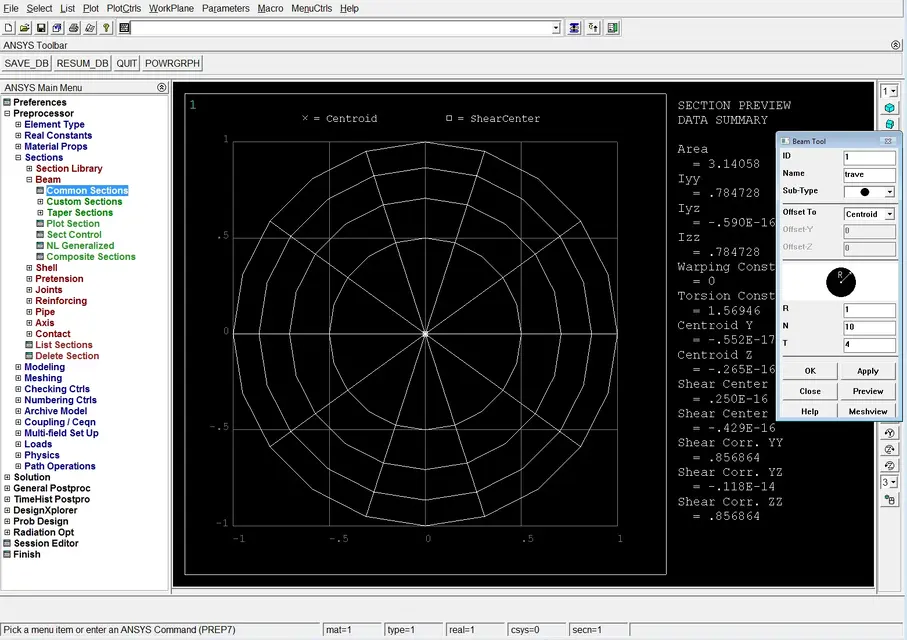Collapse the ANSYS Toolbar panel icon
This screenshot has height=640, width=907.
click(895, 45)
